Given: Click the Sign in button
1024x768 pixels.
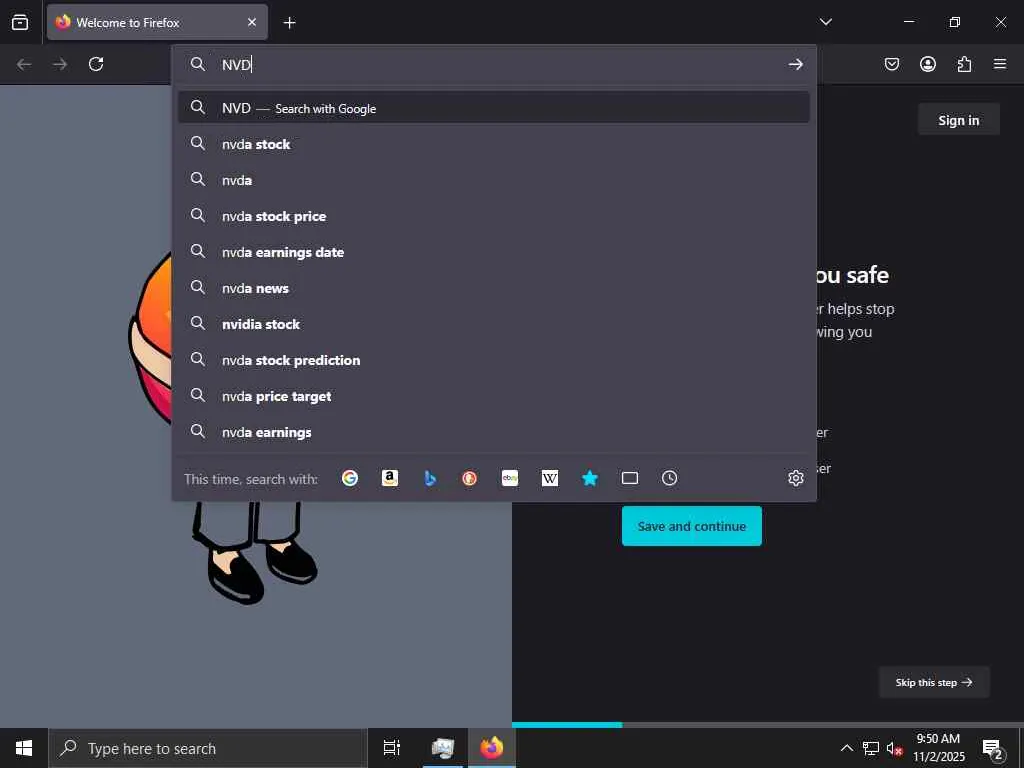Looking at the screenshot, I should coord(959,120).
